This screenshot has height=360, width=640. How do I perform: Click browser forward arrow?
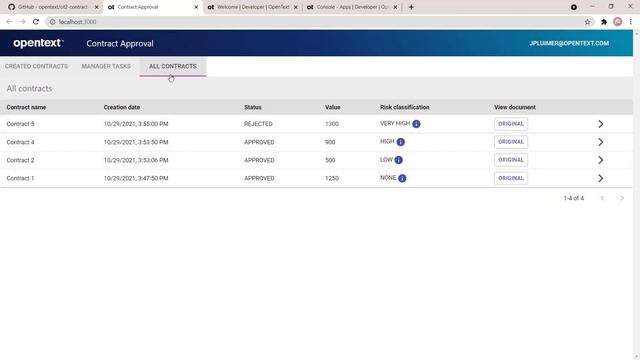(x=22, y=22)
